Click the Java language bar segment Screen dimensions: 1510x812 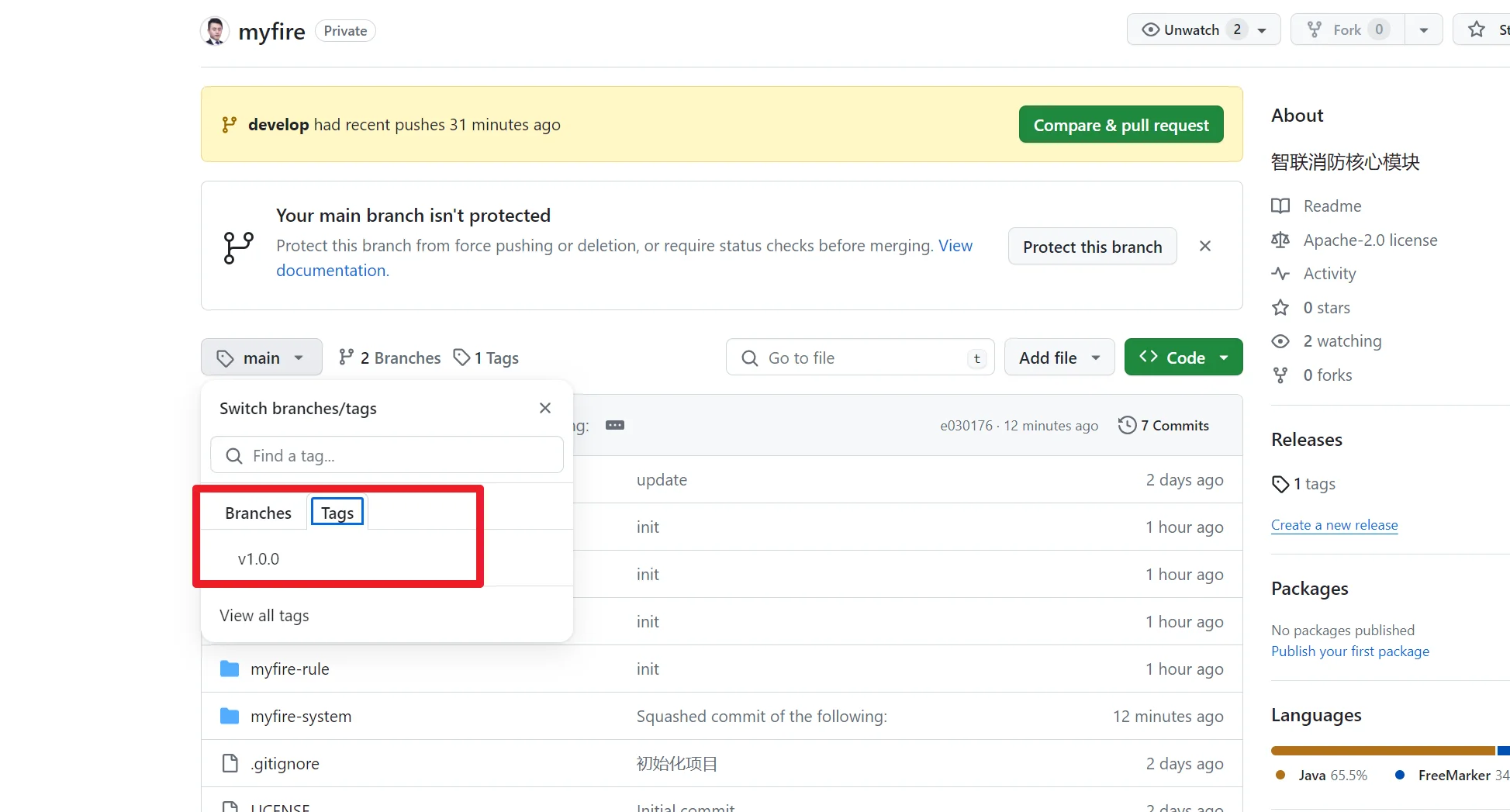1382,751
